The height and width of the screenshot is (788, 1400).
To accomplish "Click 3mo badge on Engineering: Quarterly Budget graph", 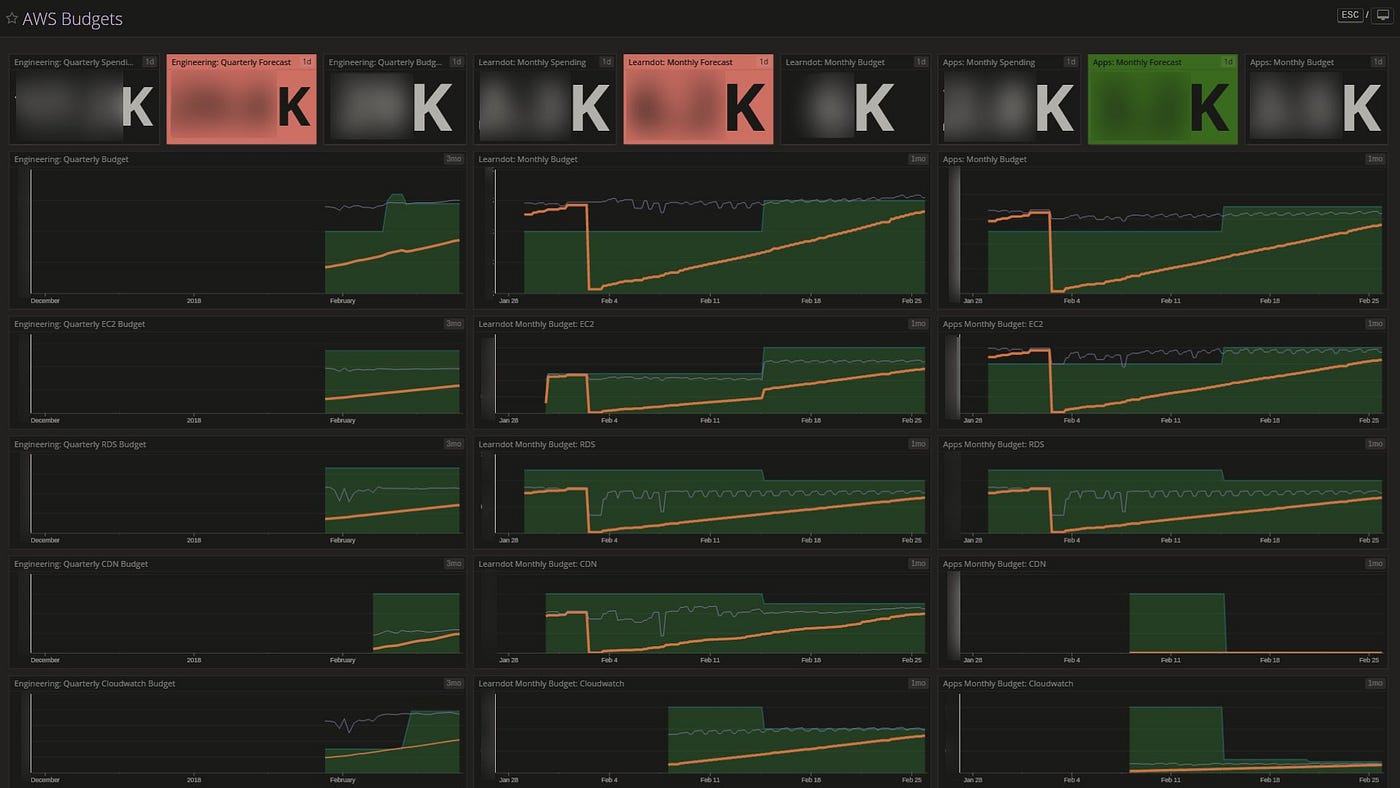I will click(x=453, y=159).
